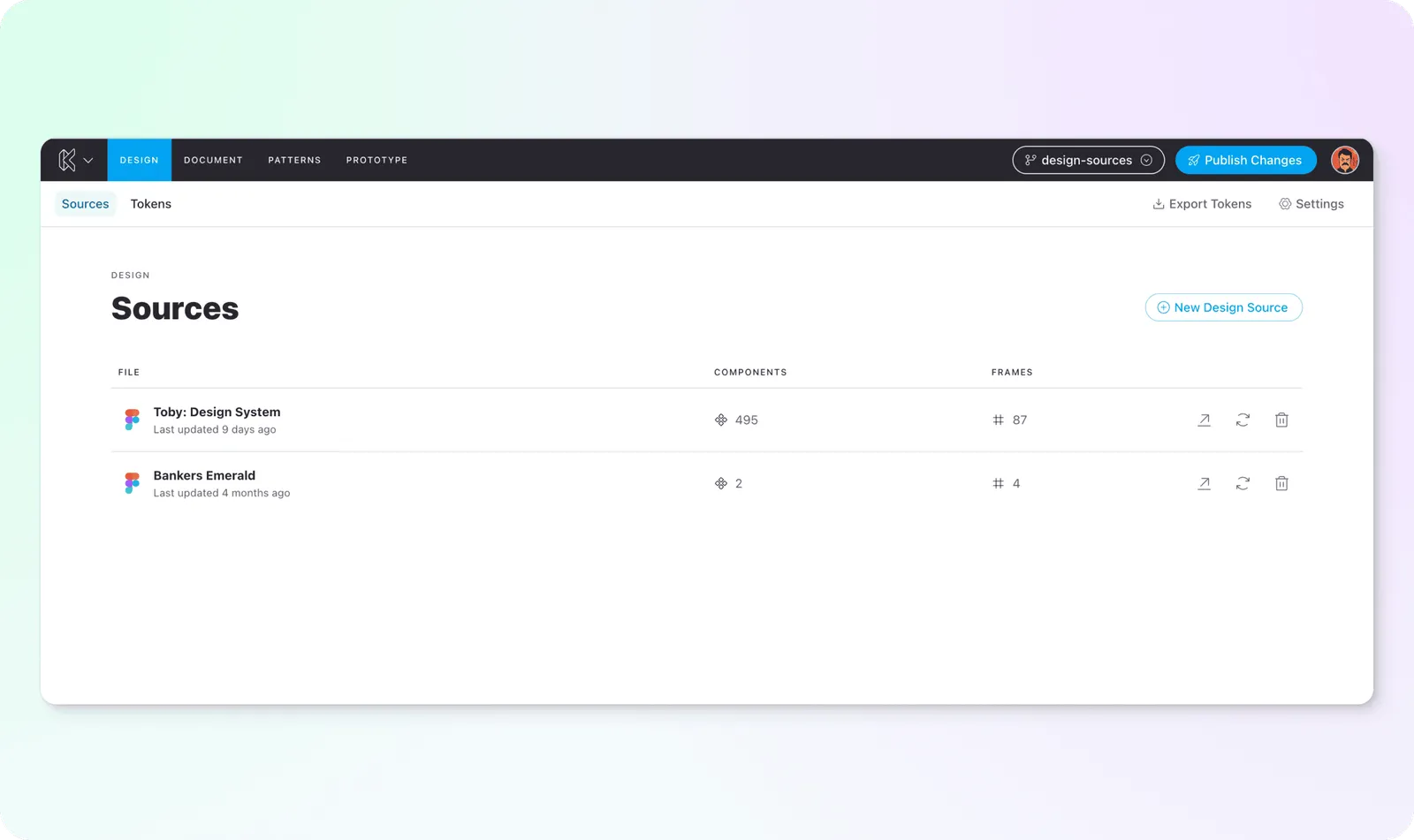Add a New Design Source

pos(1223,307)
